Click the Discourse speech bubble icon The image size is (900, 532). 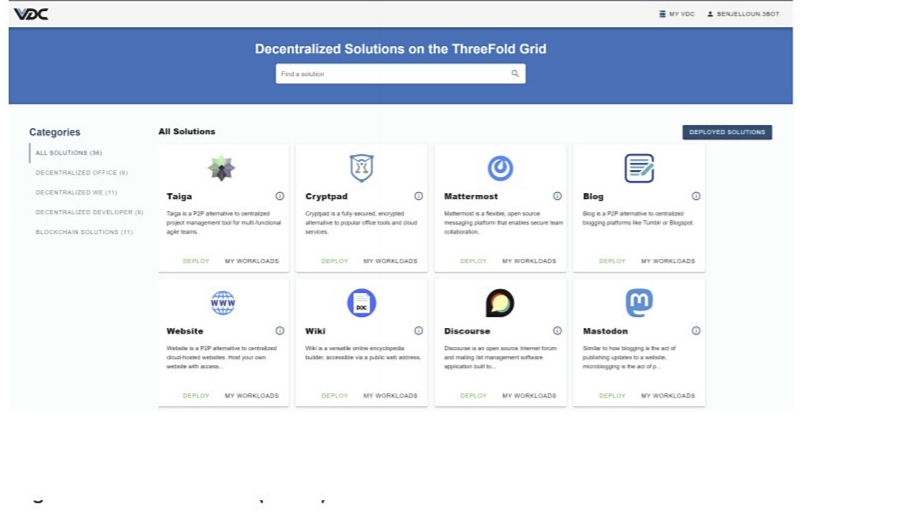[500, 303]
